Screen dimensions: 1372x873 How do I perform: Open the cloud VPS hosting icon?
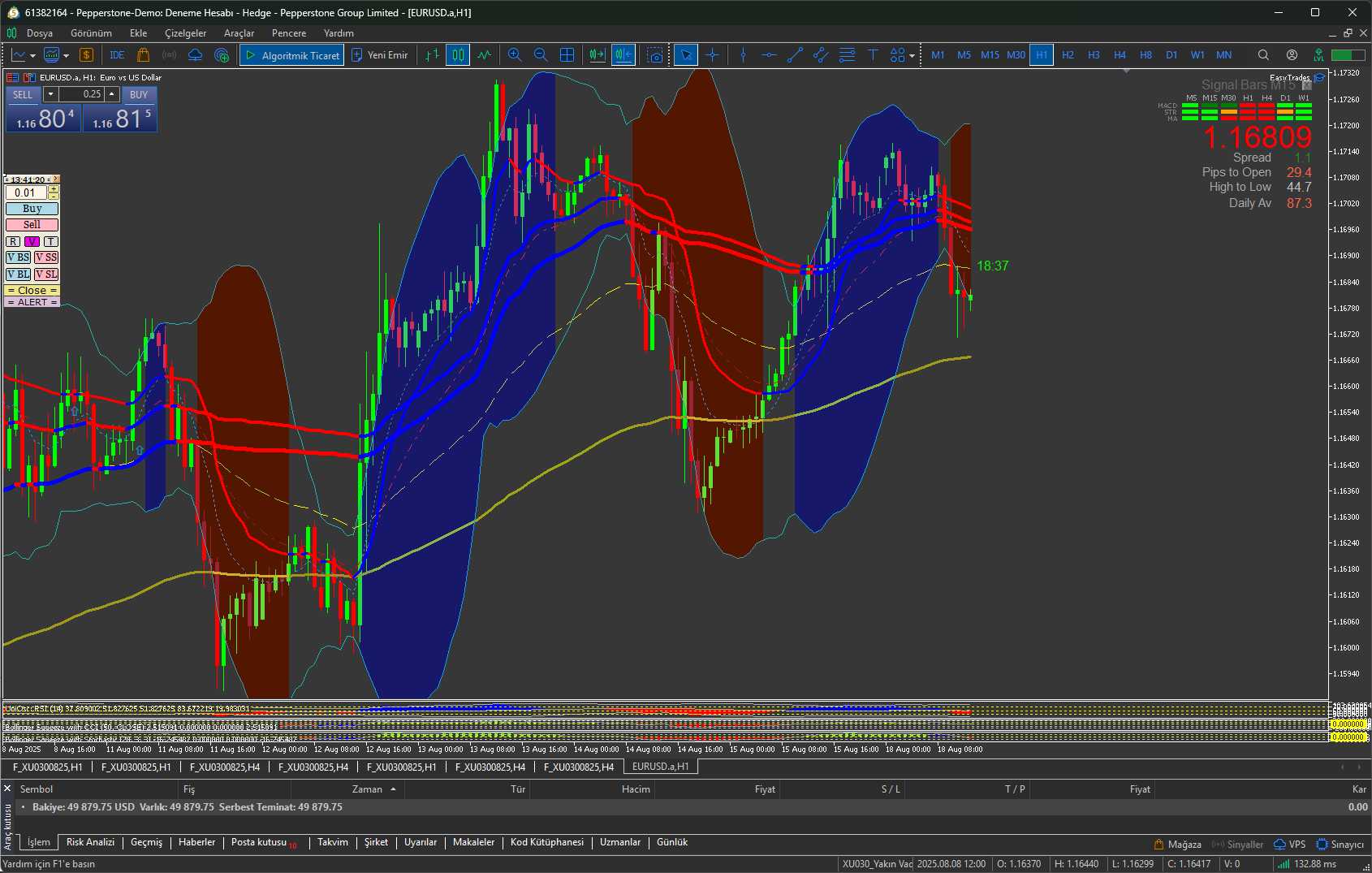[x=196, y=55]
